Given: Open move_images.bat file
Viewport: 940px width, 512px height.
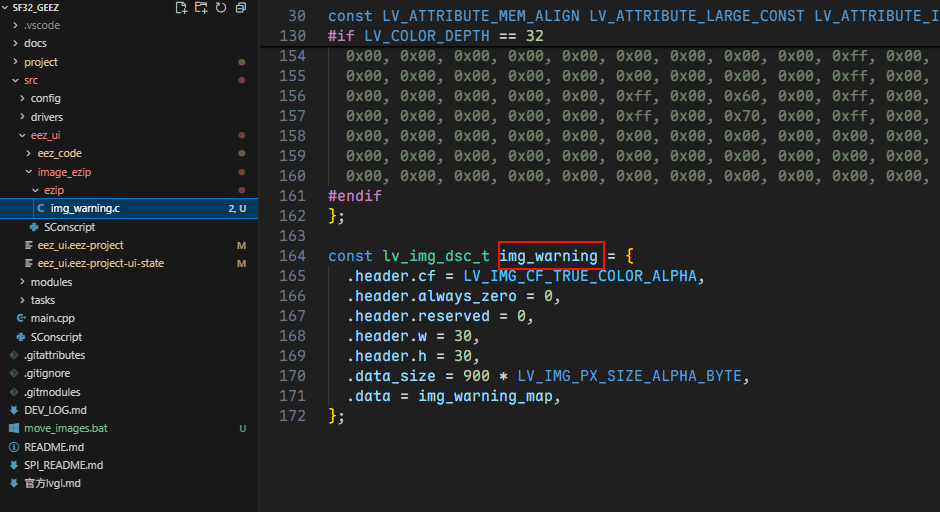Looking at the screenshot, I should point(65,428).
